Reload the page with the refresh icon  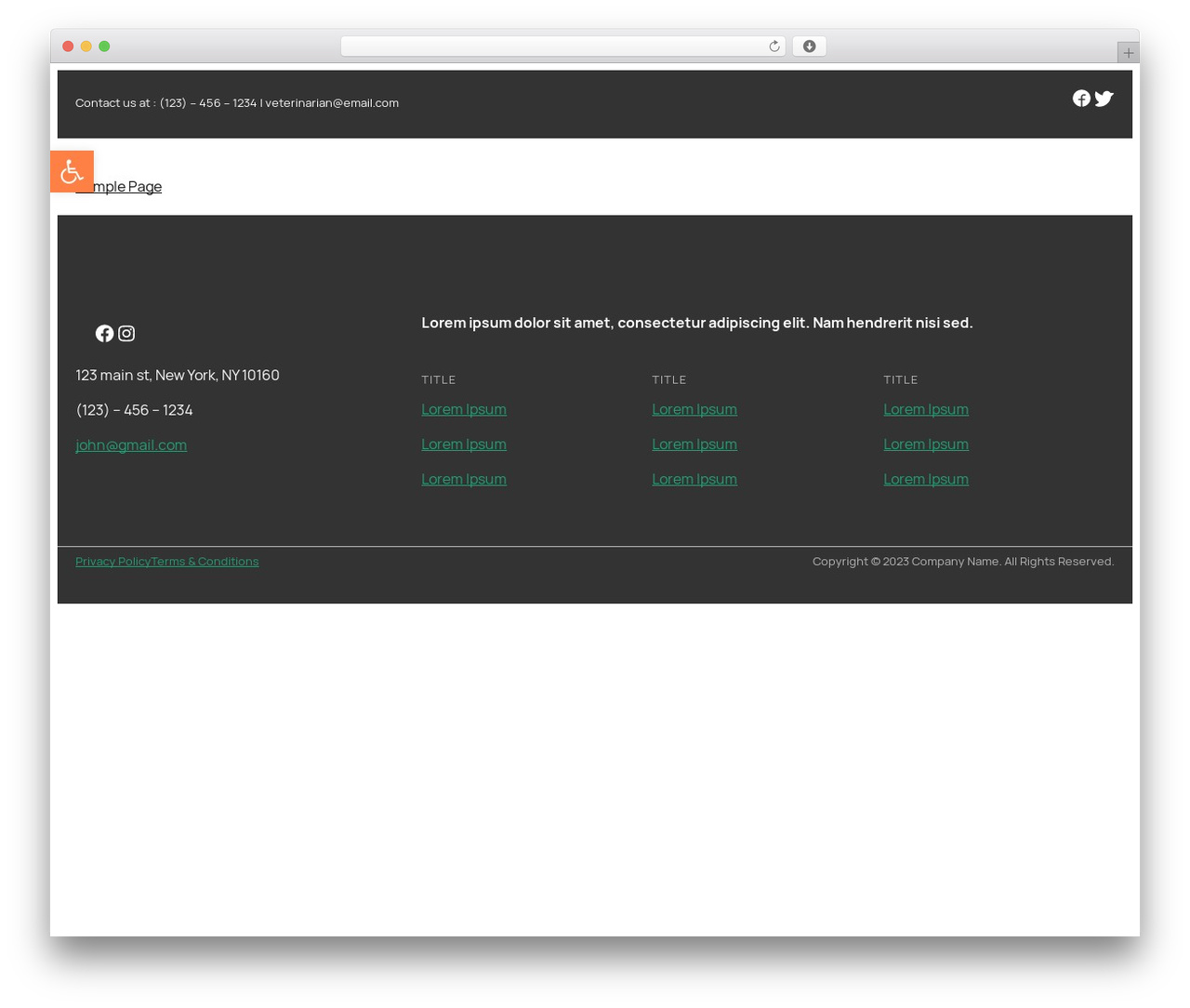click(773, 46)
